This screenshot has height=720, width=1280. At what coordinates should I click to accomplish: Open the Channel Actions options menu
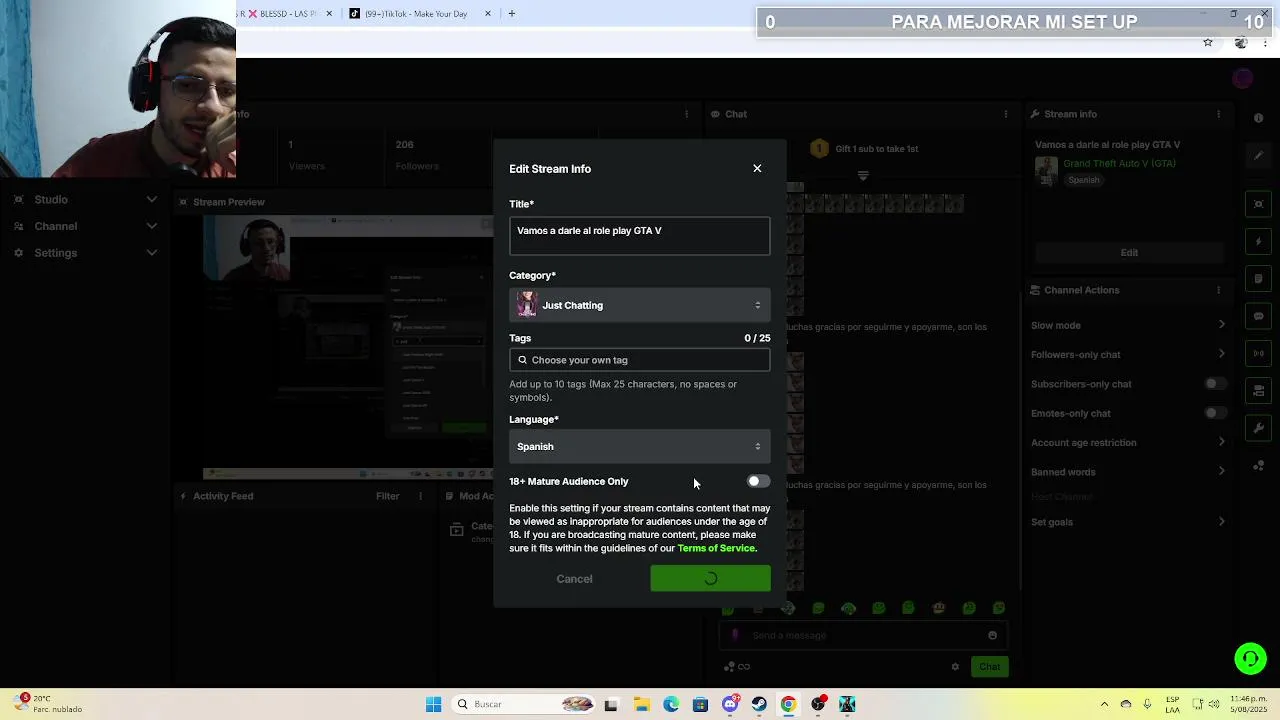1219,290
